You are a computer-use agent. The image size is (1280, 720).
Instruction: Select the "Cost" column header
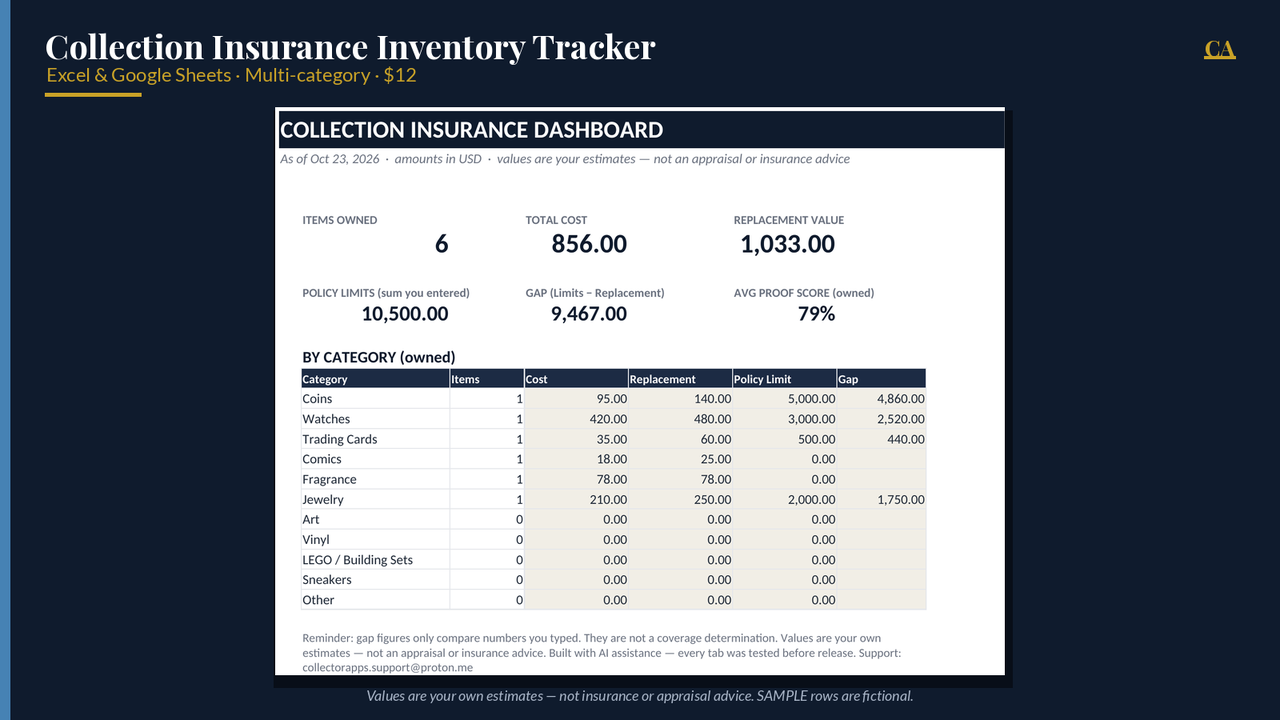pos(576,379)
